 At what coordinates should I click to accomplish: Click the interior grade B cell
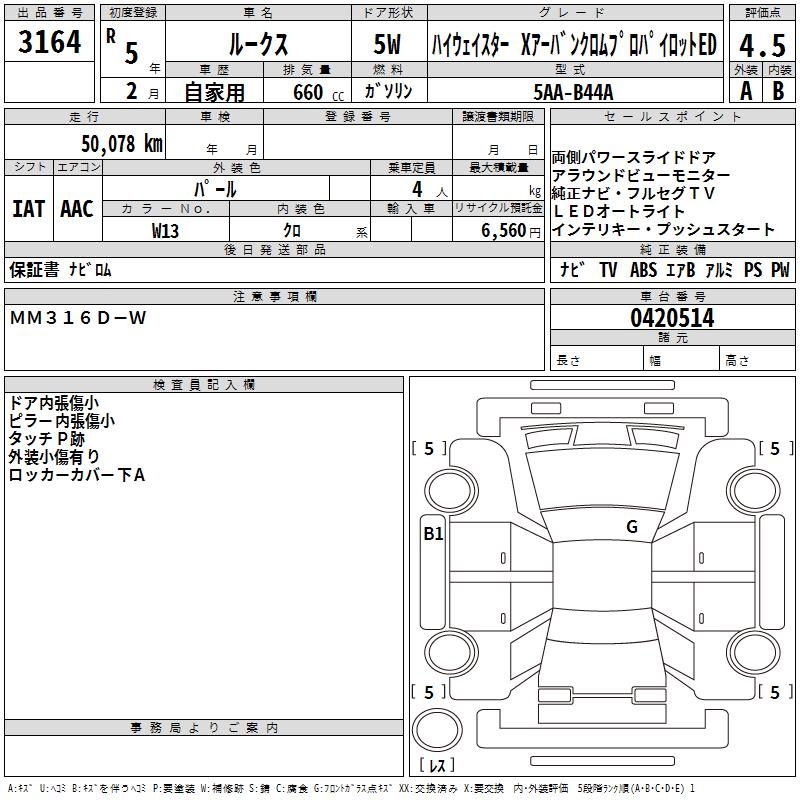(778, 90)
